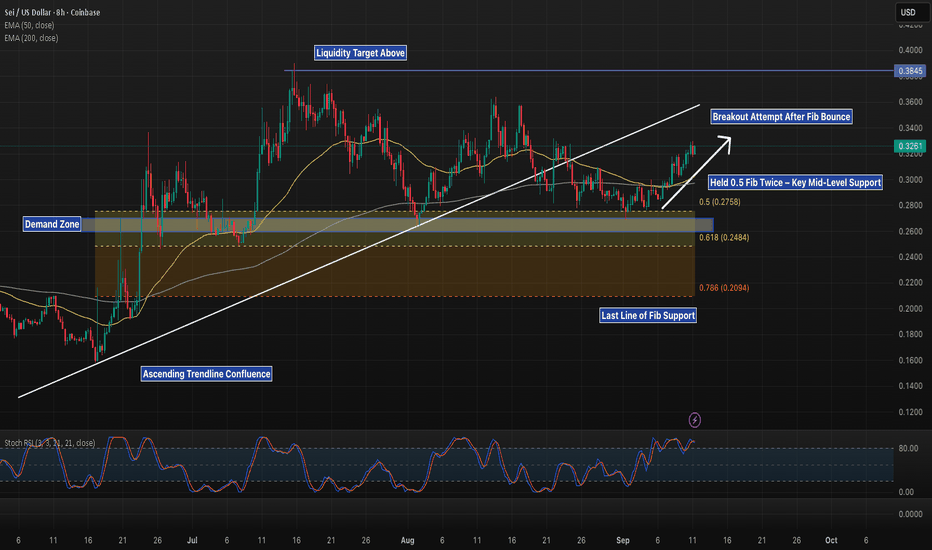Click the 0.3845 price line label
Screen dimensions: 932x550
[908, 71]
